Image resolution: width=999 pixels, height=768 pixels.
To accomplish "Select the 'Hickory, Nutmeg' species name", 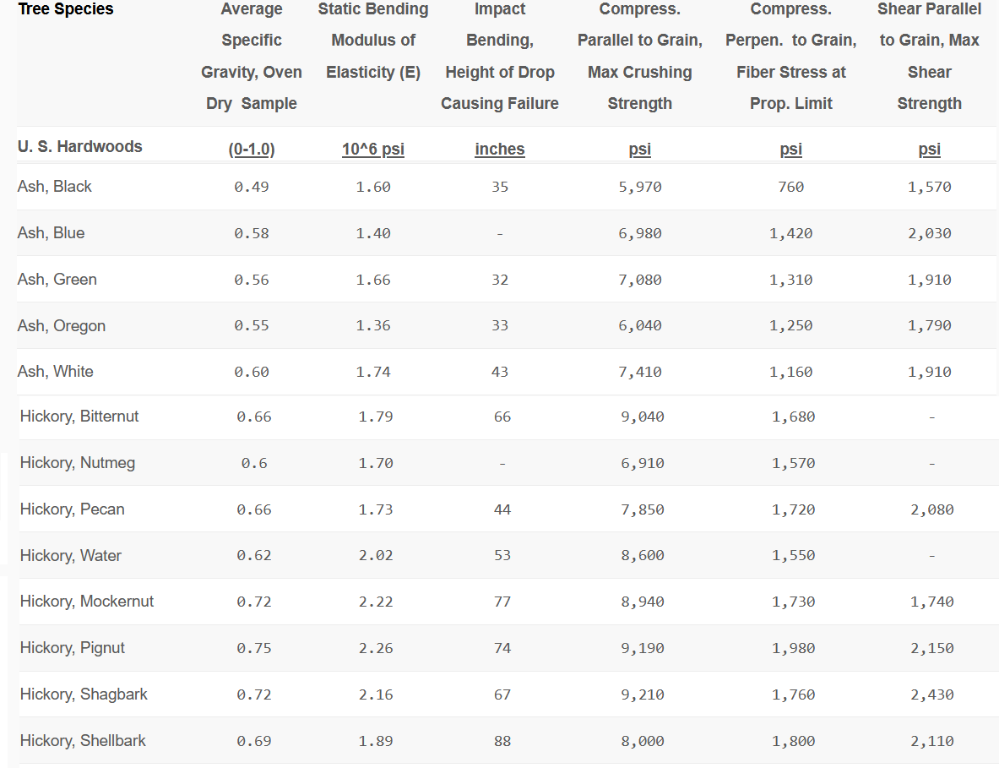I will tap(77, 463).
